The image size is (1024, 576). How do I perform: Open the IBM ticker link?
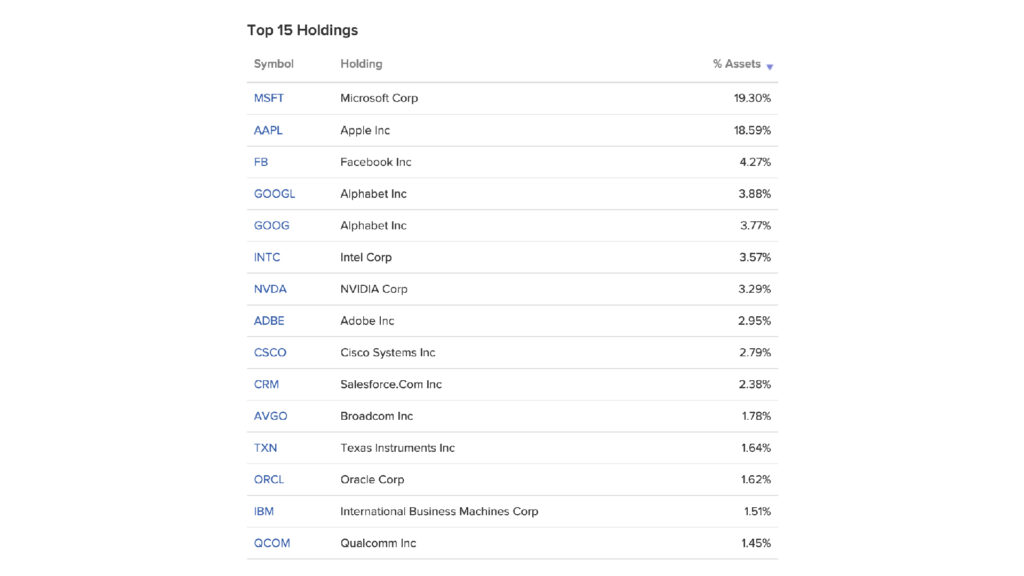pos(264,511)
